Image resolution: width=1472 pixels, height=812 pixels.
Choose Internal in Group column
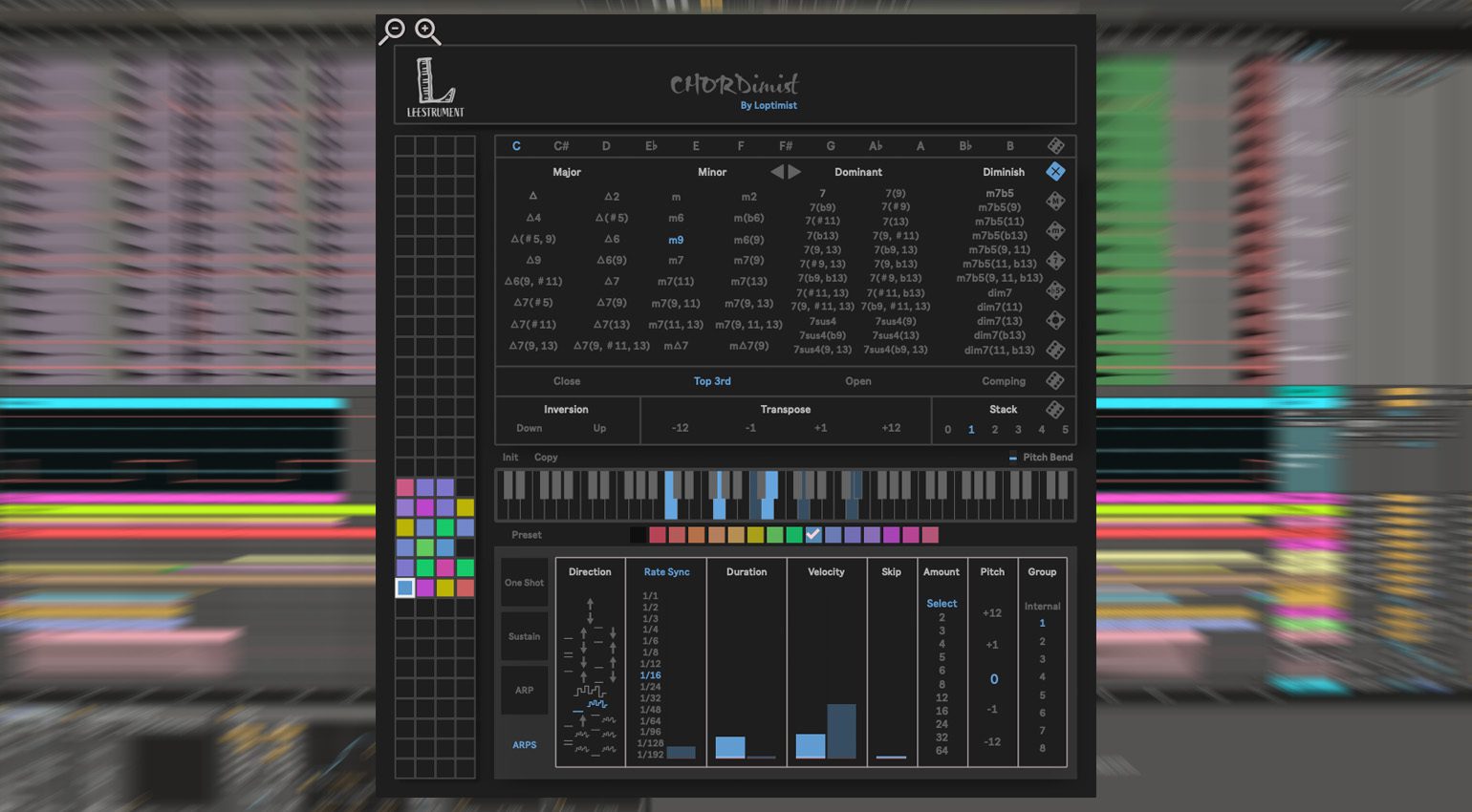[1042, 607]
